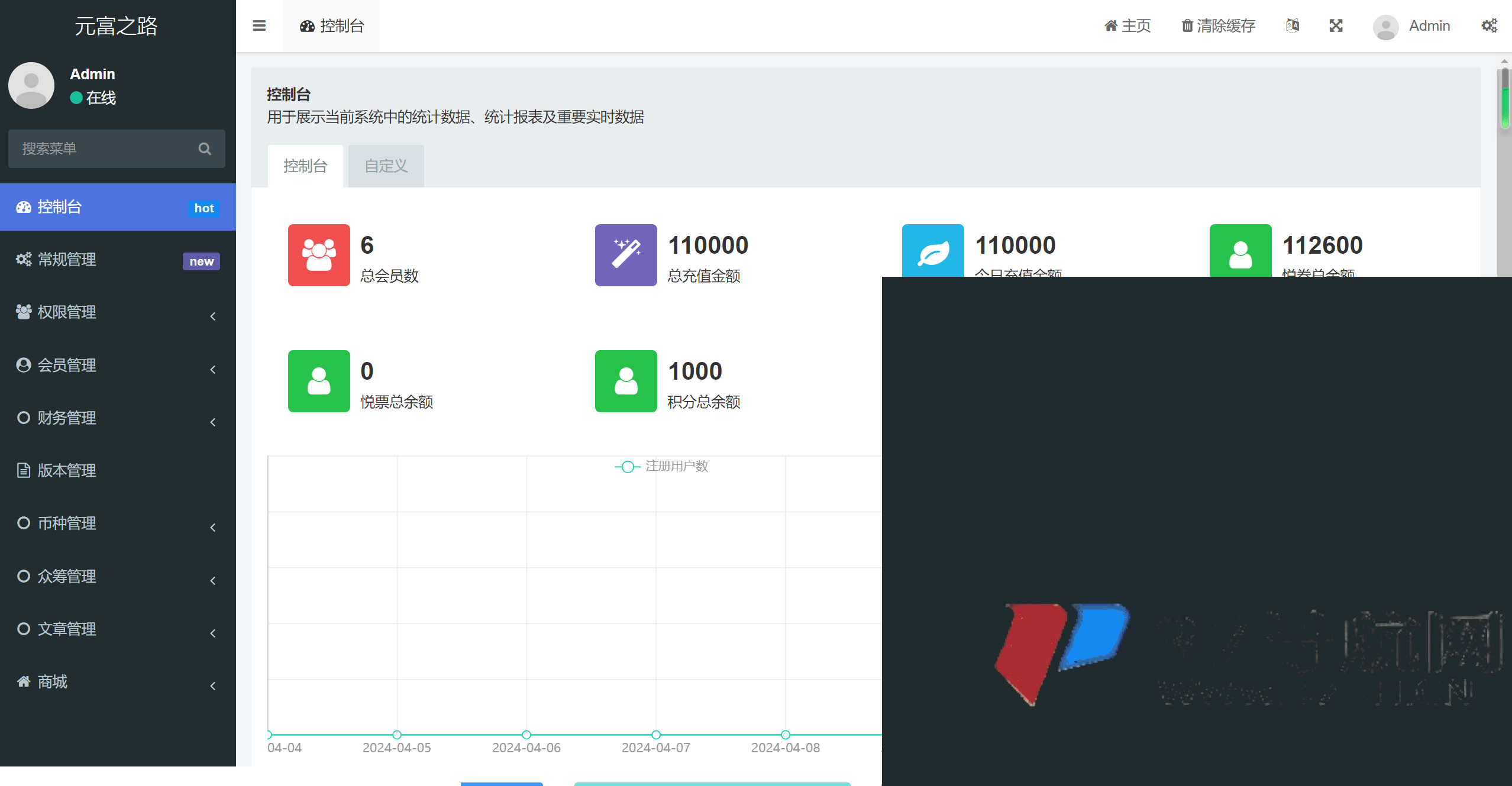The width and height of the screenshot is (1512, 786).
Task: Click the red total members icon
Action: pyautogui.click(x=319, y=255)
